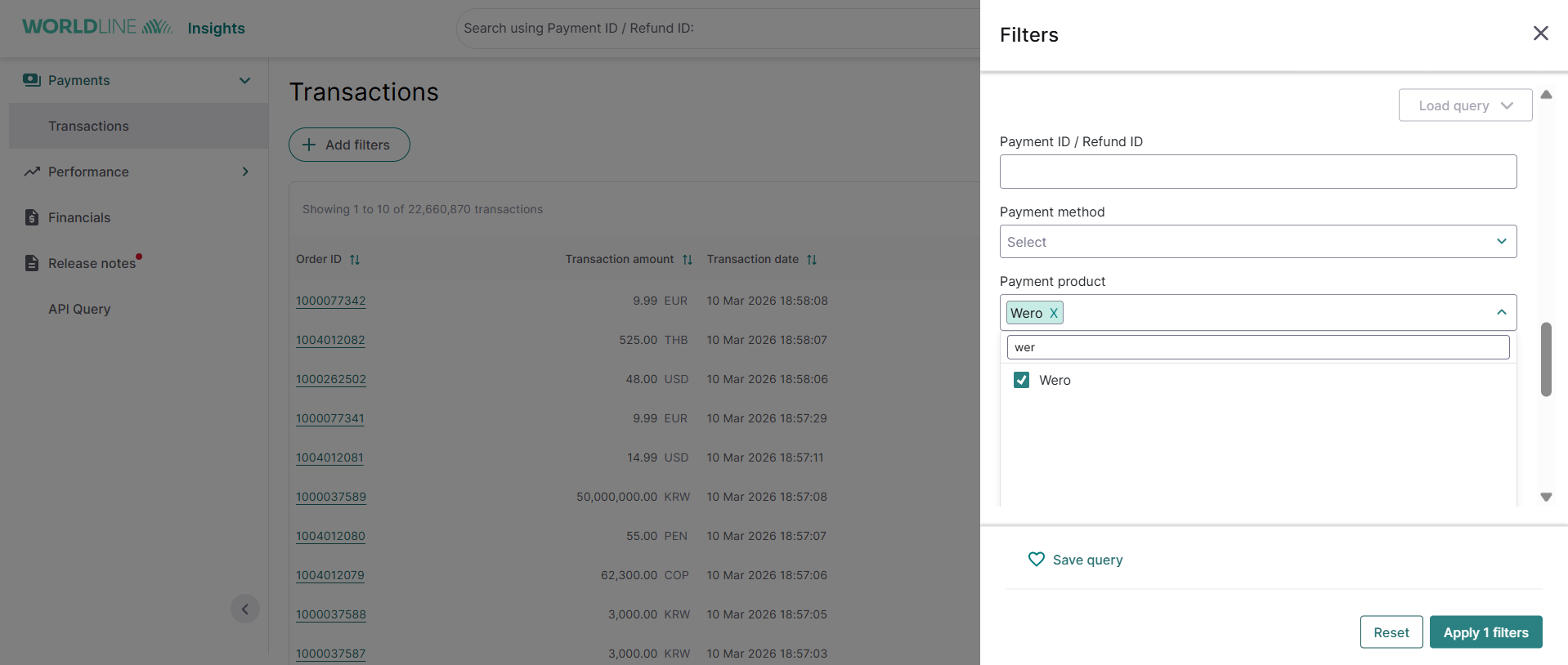
Task: Open order 1000037587
Action: coord(330,654)
